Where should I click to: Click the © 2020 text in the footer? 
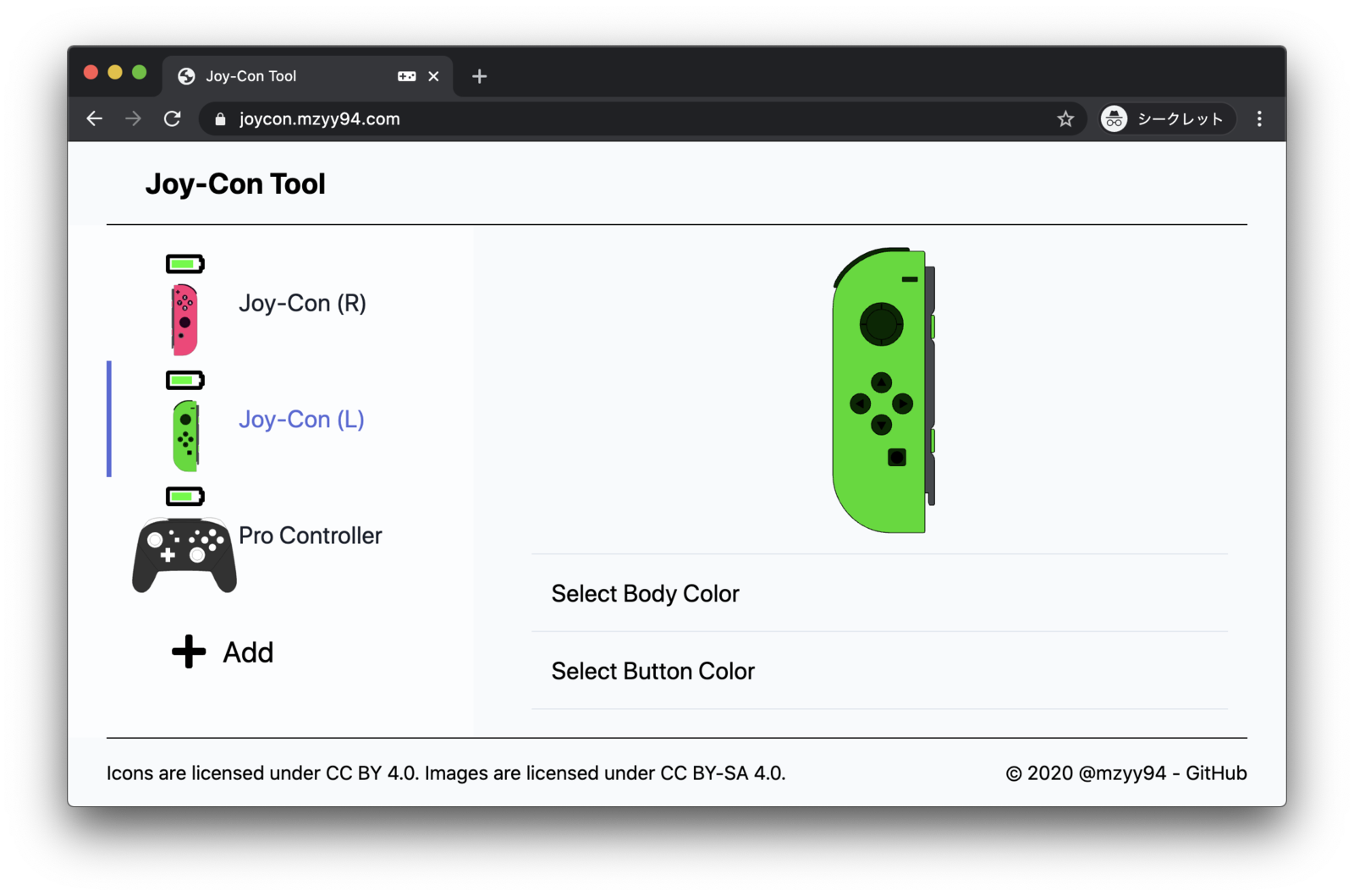(x=1039, y=773)
